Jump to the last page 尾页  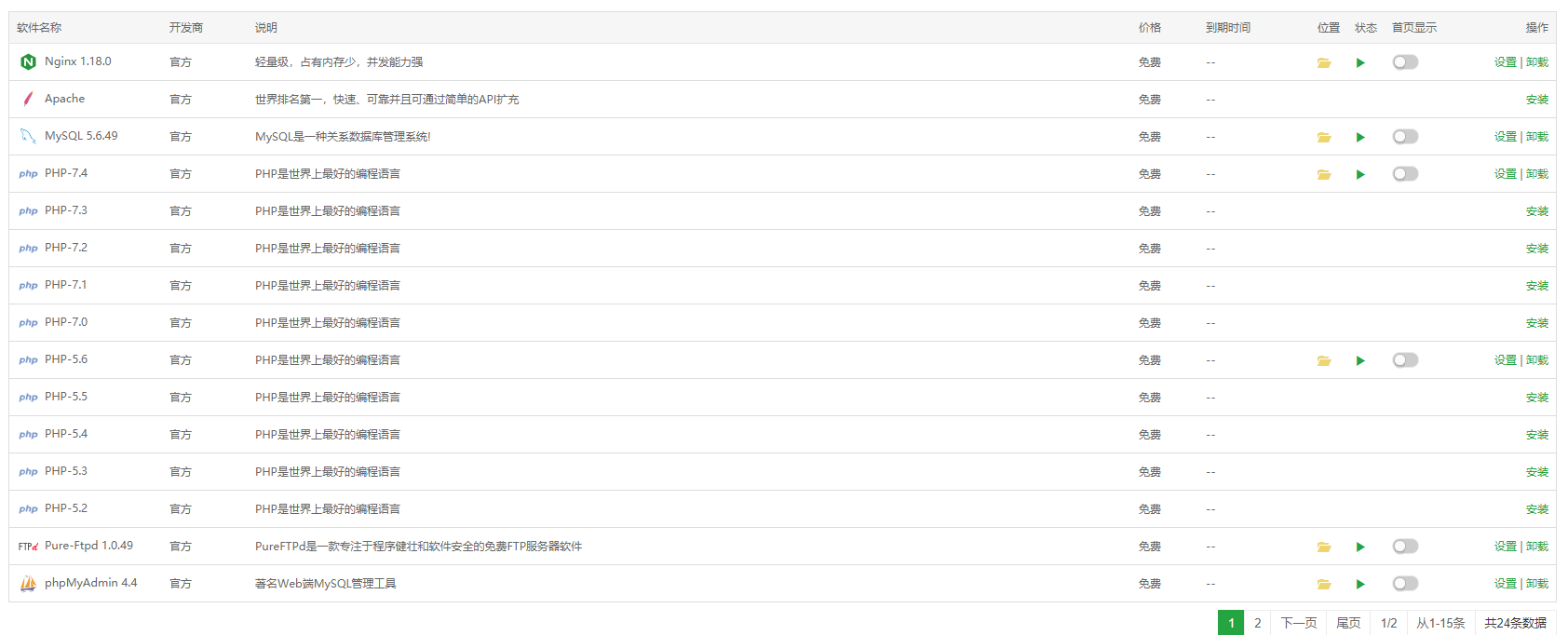tap(1348, 623)
